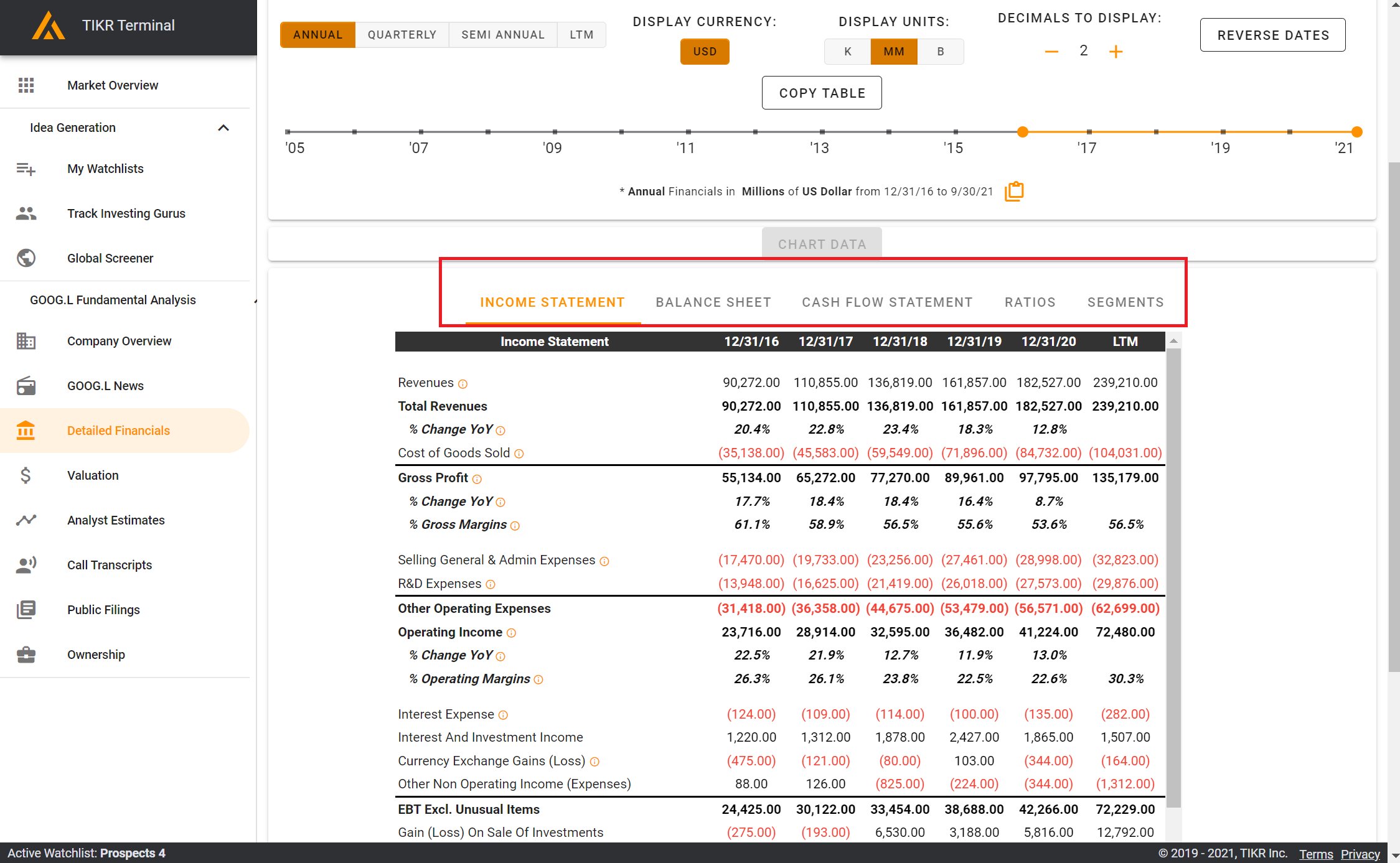Switch period to QUARTERLY

coord(402,35)
